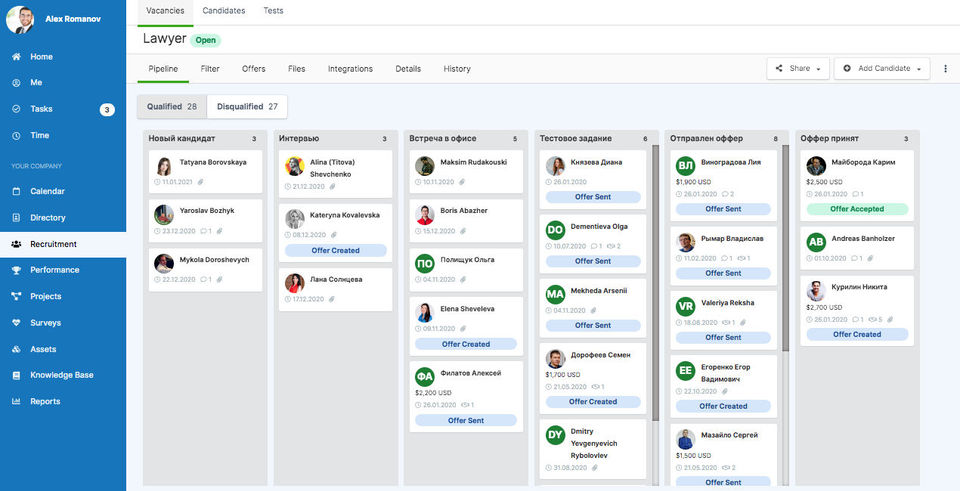This screenshot has height=491, width=960.
Task: Click Offer Accepted on Майборода Карим's card
Action: tap(857, 209)
